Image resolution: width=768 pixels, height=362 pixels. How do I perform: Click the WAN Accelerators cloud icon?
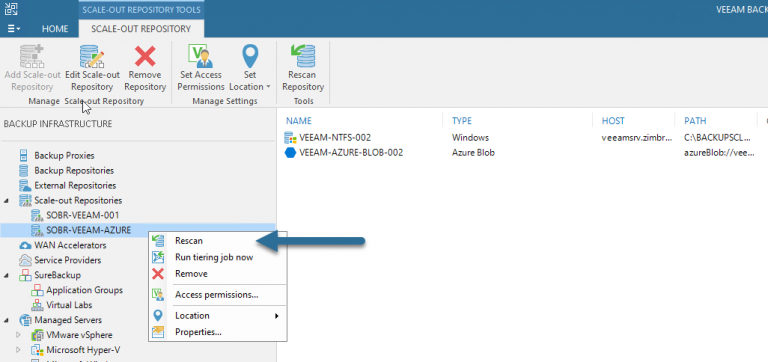tap(24, 245)
